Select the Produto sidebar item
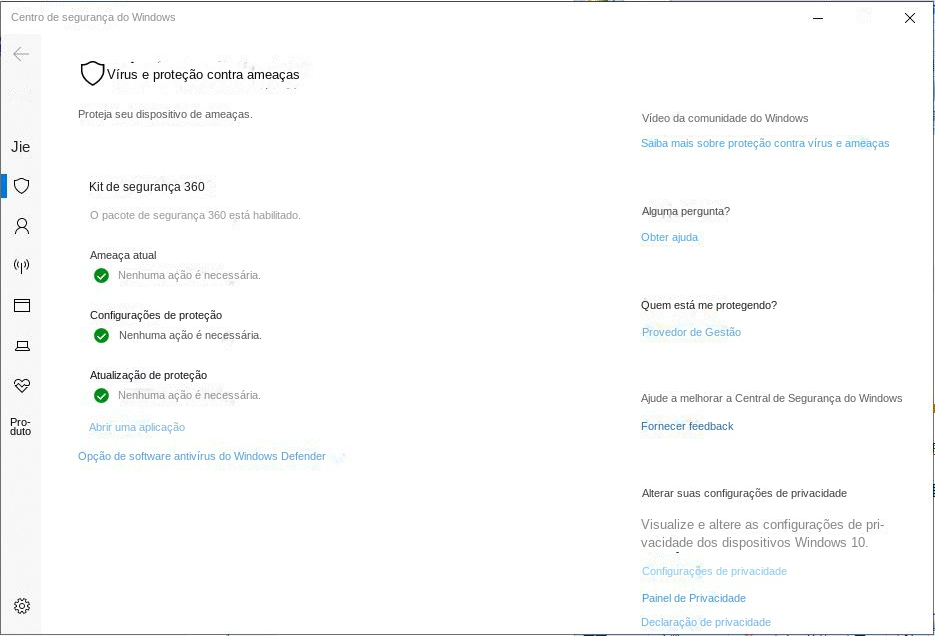The width and height of the screenshot is (935, 636). tap(21, 426)
